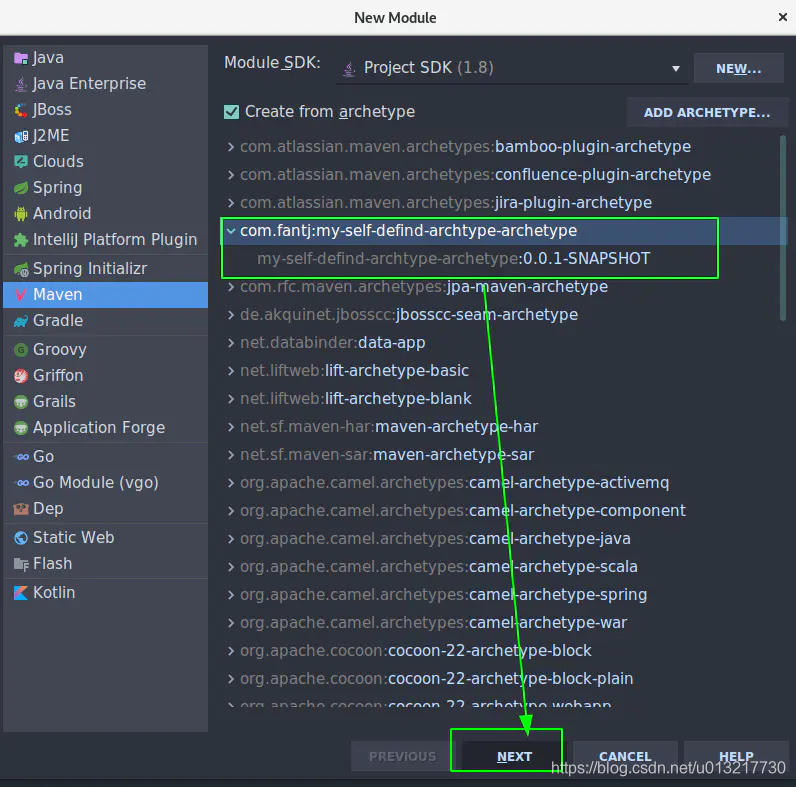Select camel-archetype-scala entry
This screenshot has width=796, height=787.
[x=503, y=567]
